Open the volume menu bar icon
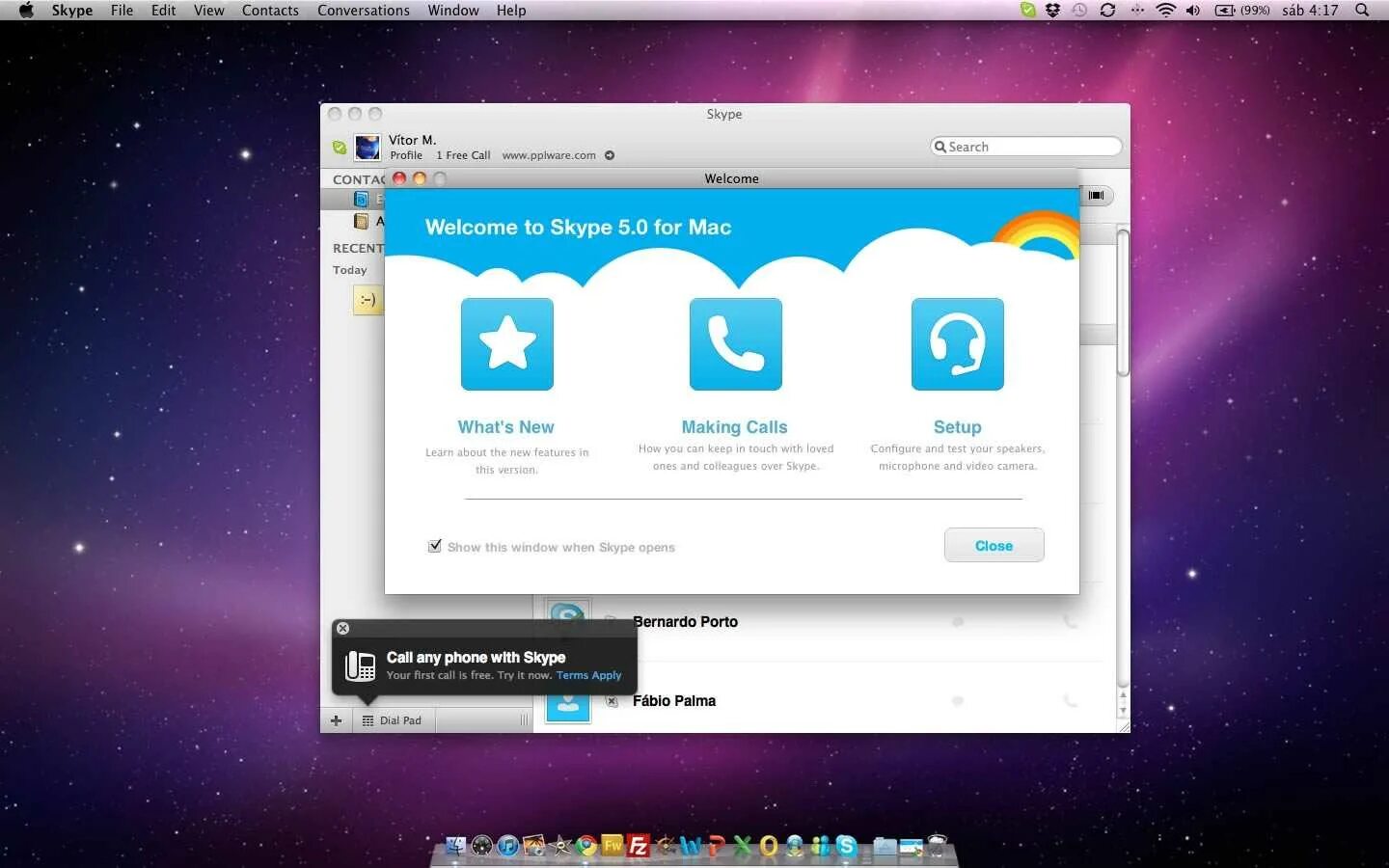1389x868 pixels. coord(1193,11)
